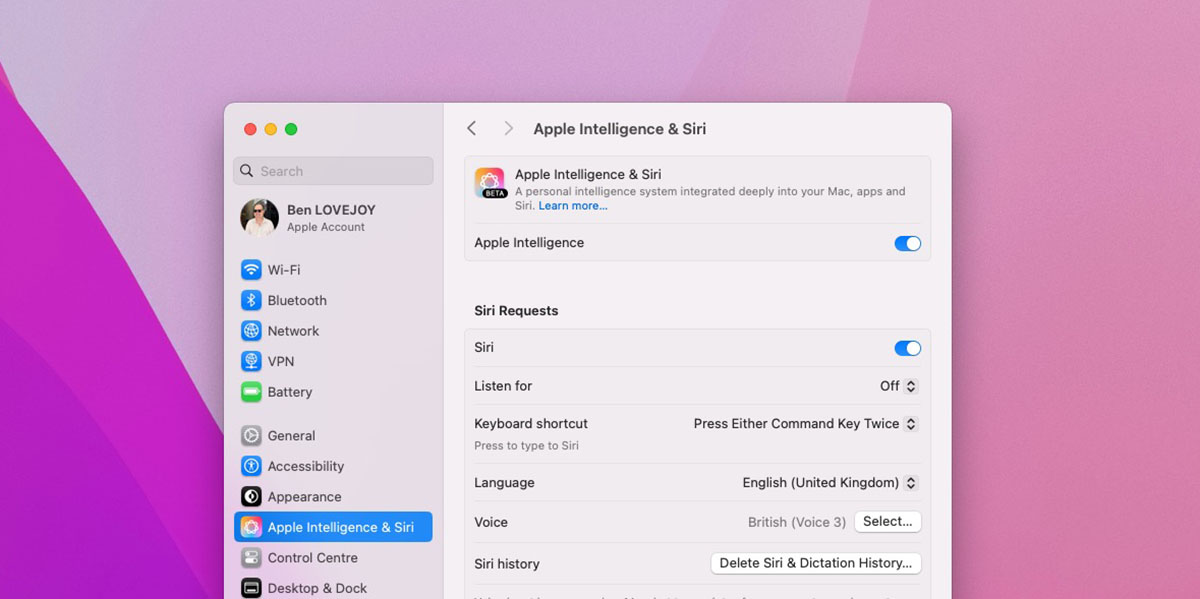The height and width of the screenshot is (599, 1200).
Task: Follow the Learn more… link
Action: 572,206
